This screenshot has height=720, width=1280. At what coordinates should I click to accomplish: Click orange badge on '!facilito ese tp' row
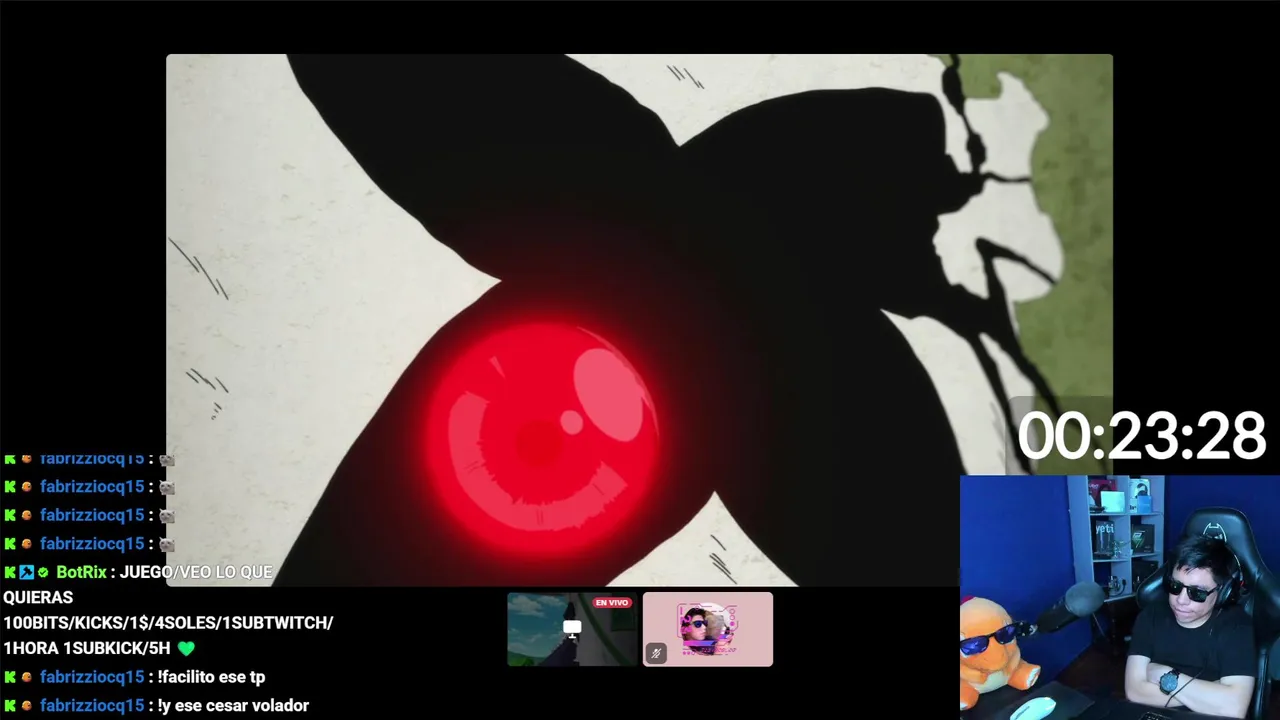coord(27,677)
